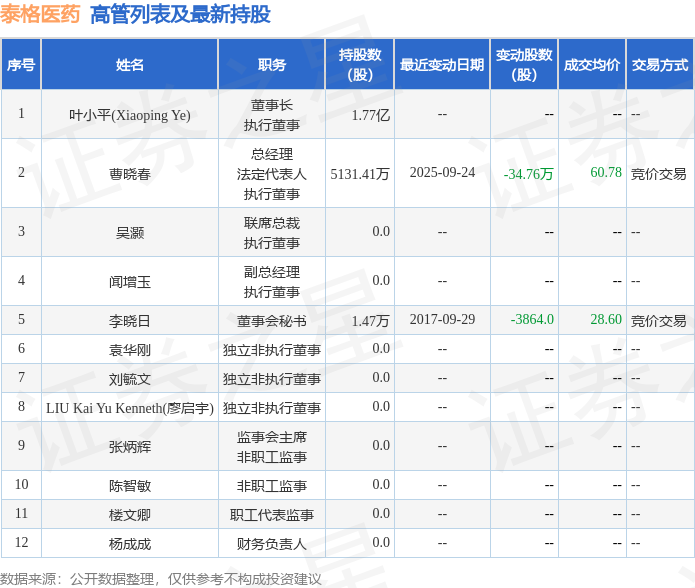Viewport: 695px width, 588px height.
Task: Click the 高管列表及最新持股 heading
Action: [x=180, y=14]
